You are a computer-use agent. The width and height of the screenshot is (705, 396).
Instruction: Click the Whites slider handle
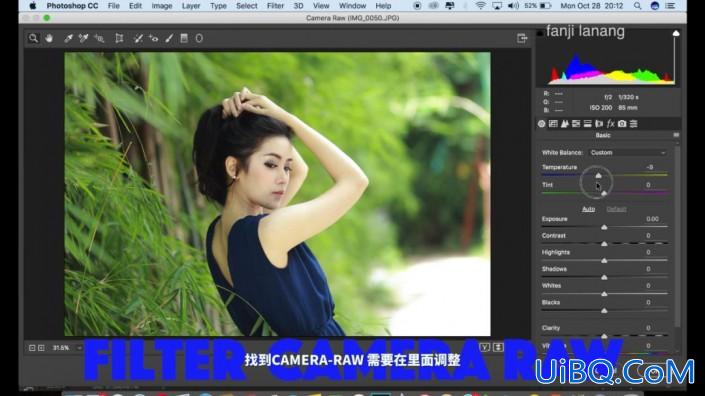[604, 294]
